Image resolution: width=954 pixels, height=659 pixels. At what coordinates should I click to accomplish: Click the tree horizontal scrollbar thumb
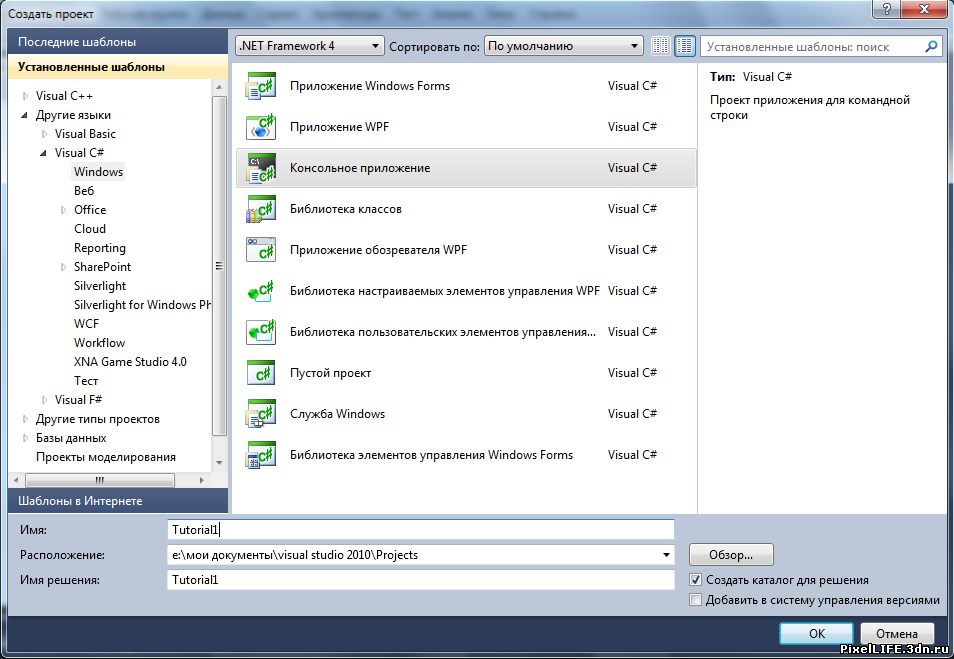100,480
